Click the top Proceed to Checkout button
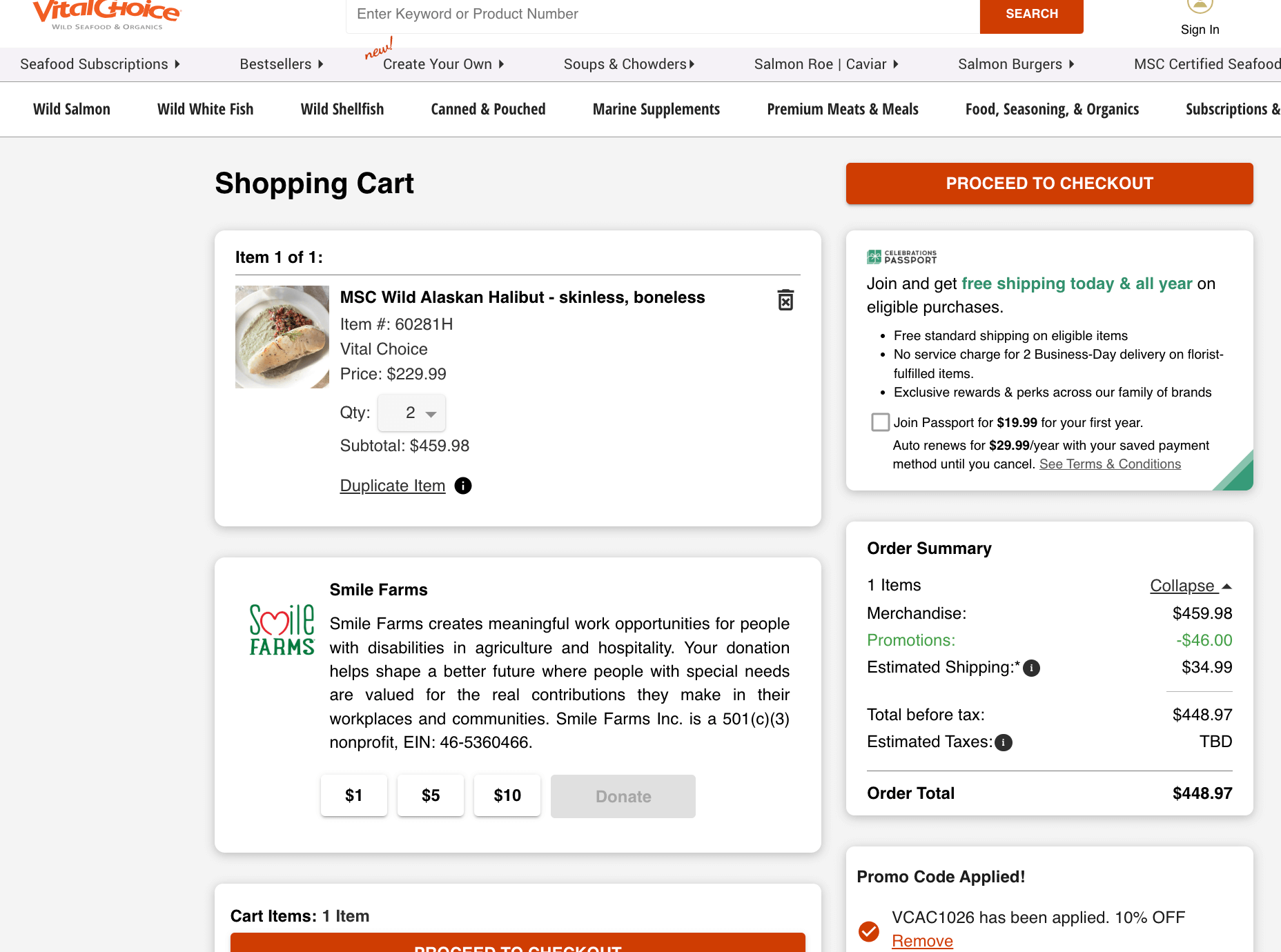Screen dimensions: 1281x952 [1049, 184]
